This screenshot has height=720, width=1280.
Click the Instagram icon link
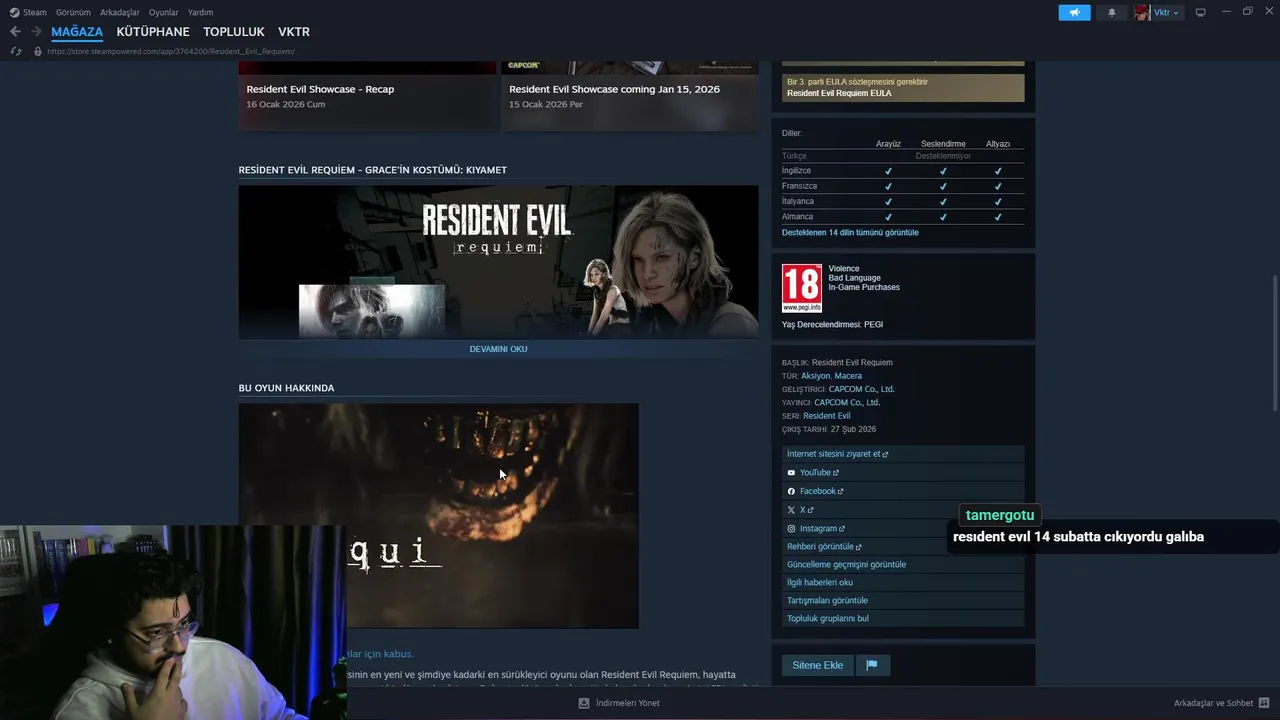coord(791,529)
